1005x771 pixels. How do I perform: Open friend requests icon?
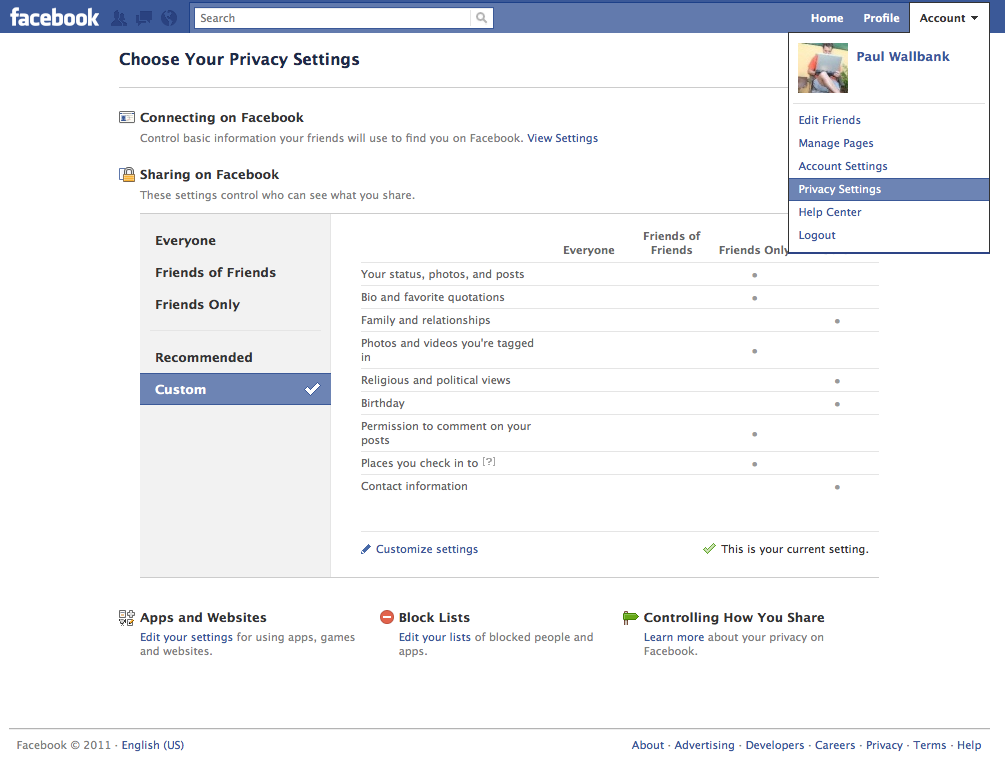click(x=119, y=18)
